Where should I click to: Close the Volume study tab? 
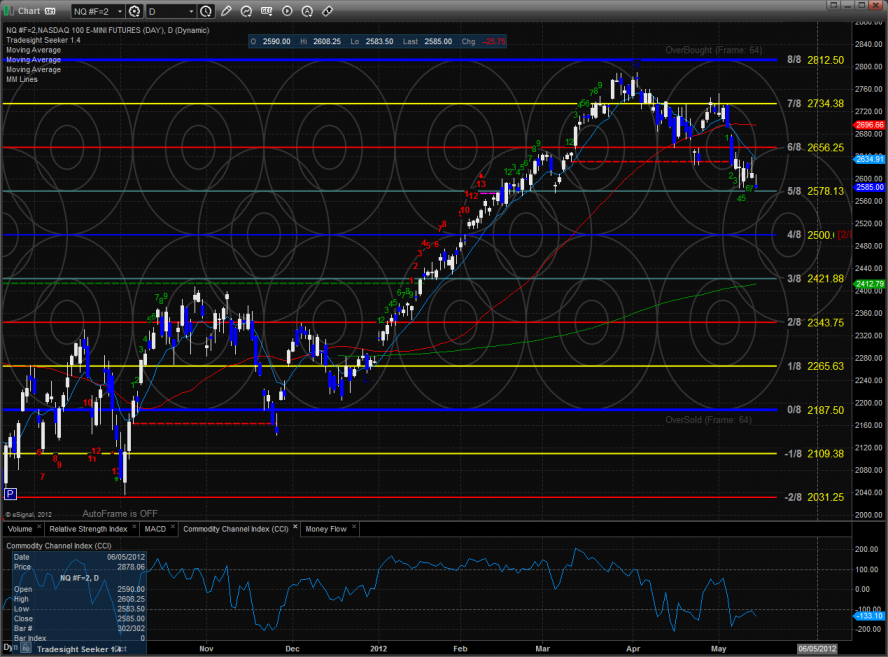40,528
